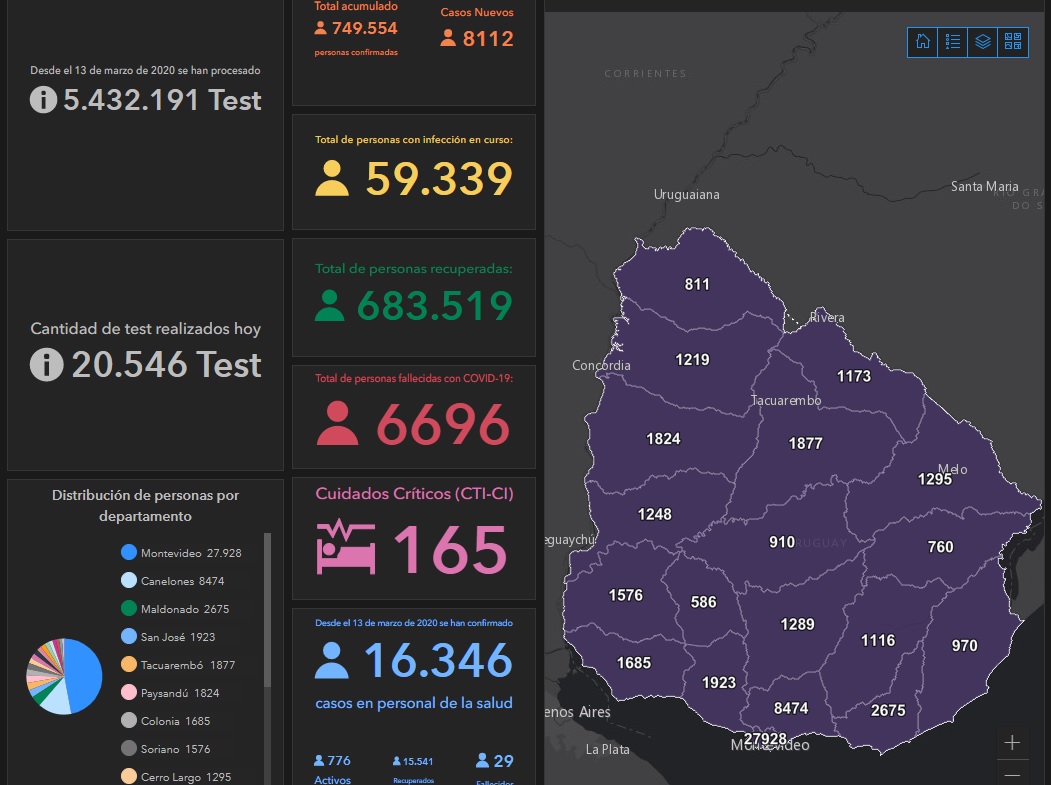Viewport: 1051px width, 785px height.
Task: Click info icon beside 5.432.191 Test
Action: click(x=43, y=100)
